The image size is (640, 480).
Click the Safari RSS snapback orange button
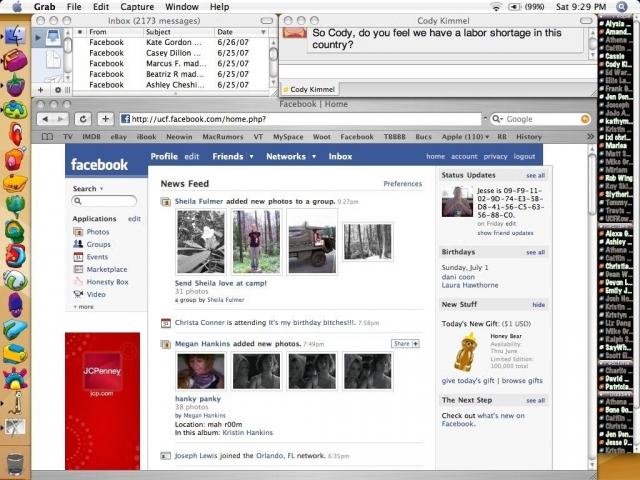(x=585, y=119)
